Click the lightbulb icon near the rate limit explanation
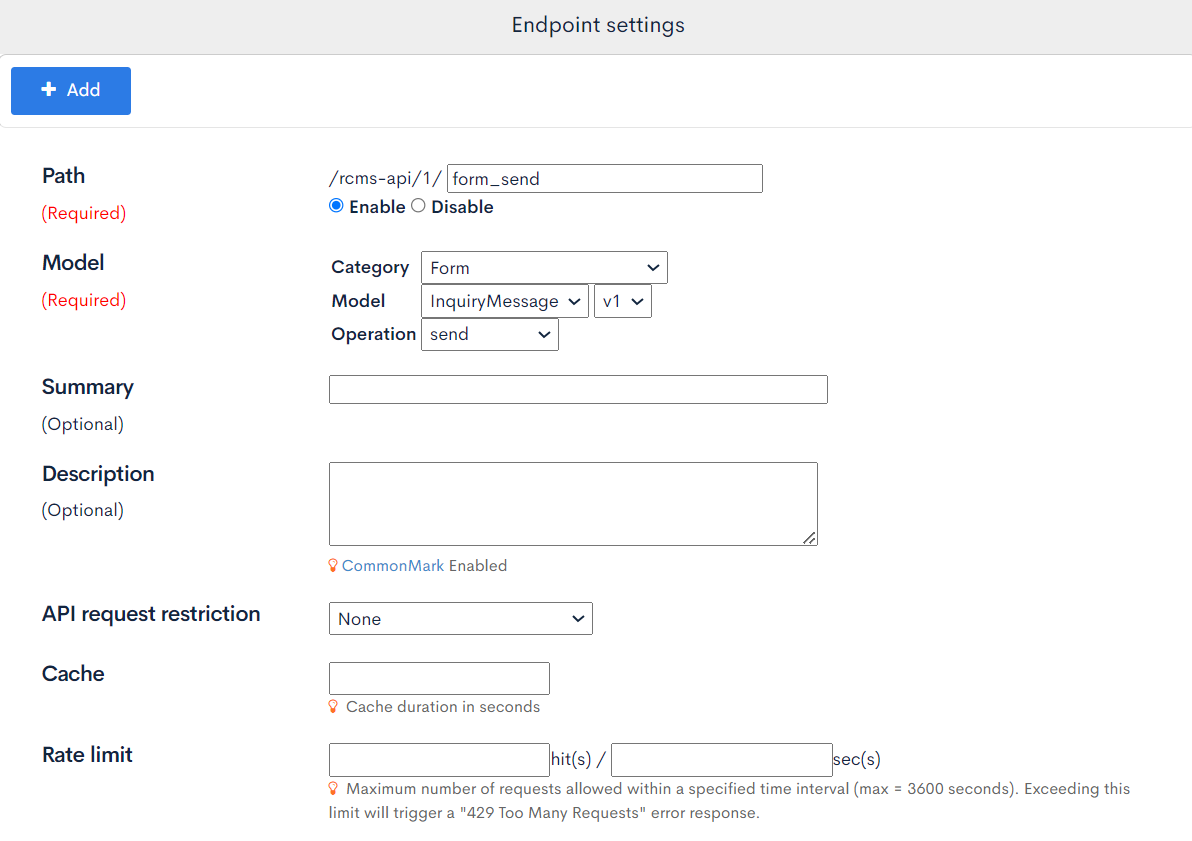The height and width of the screenshot is (841, 1192). pyautogui.click(x=333, y=788)
